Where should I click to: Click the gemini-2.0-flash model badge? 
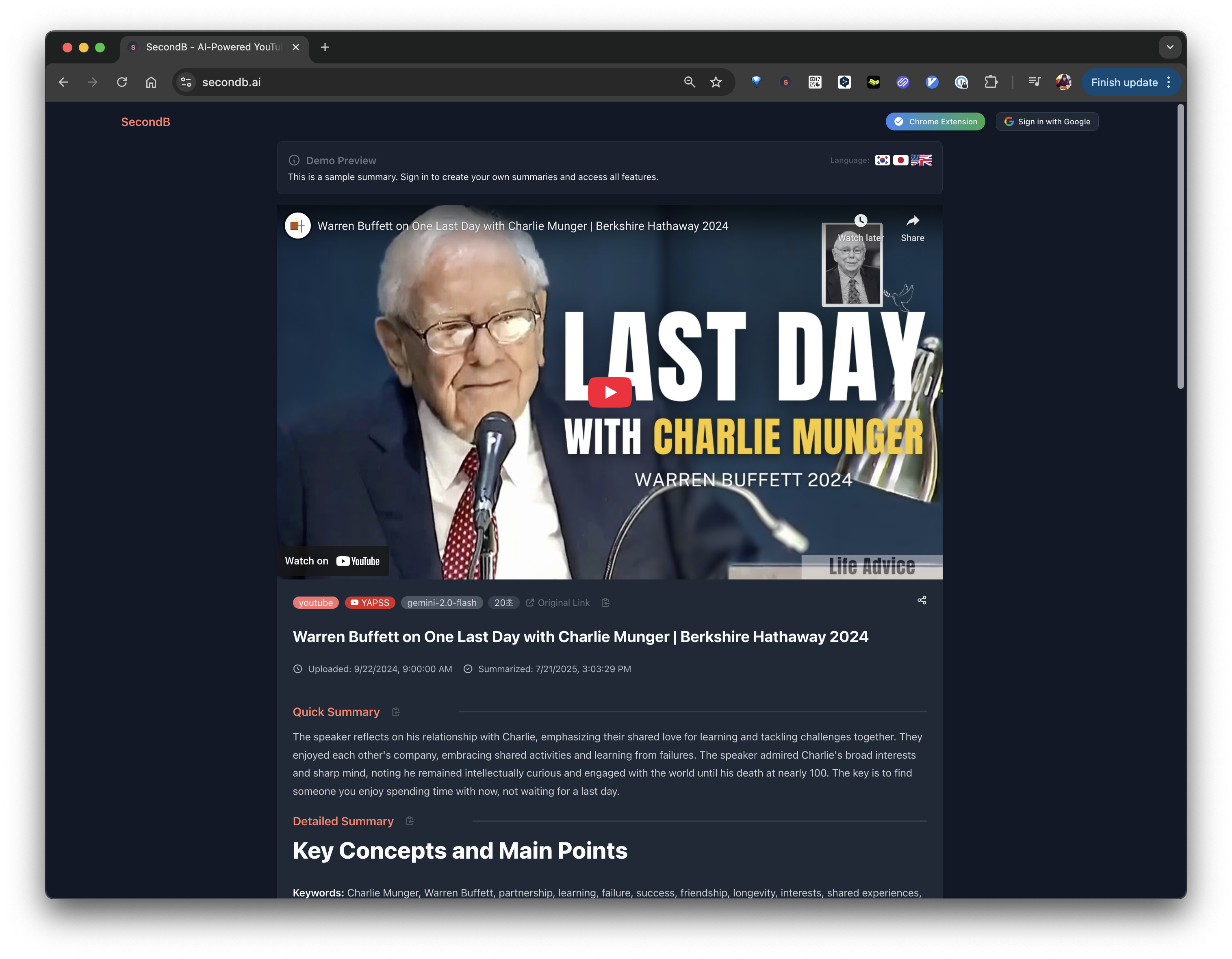[x=442, y=603]
